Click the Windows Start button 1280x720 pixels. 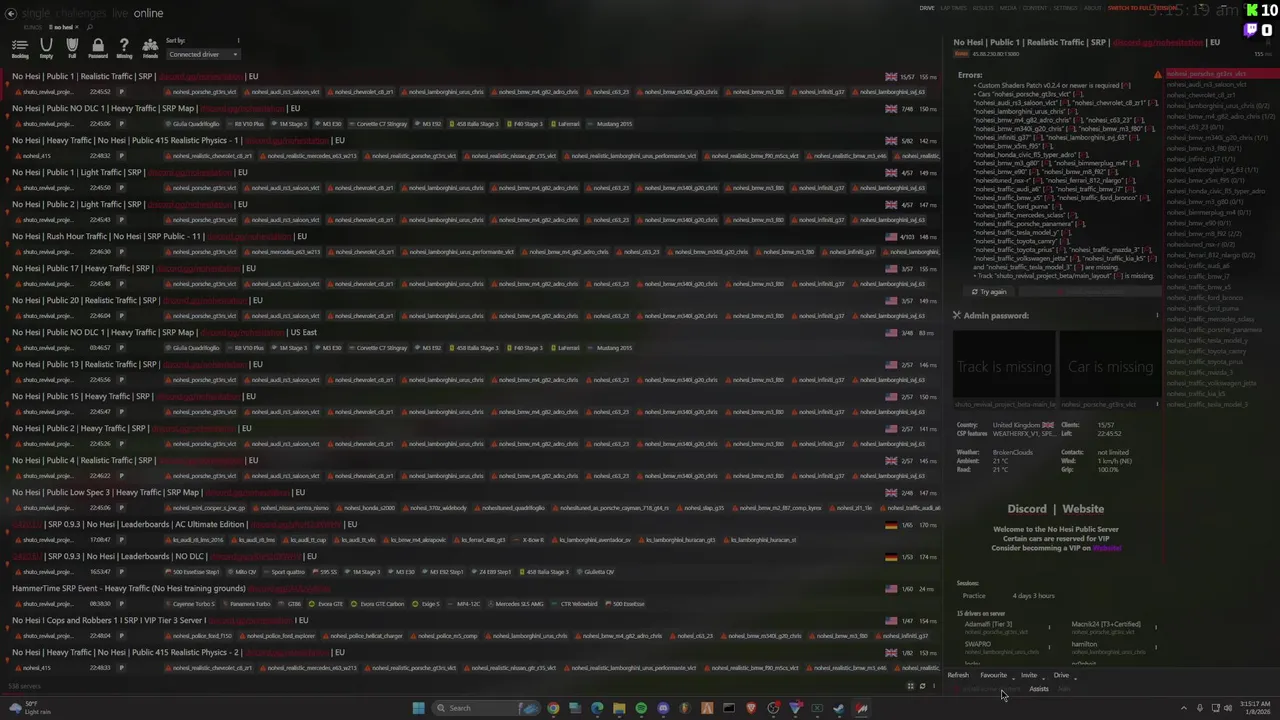(x=418, y=708)
